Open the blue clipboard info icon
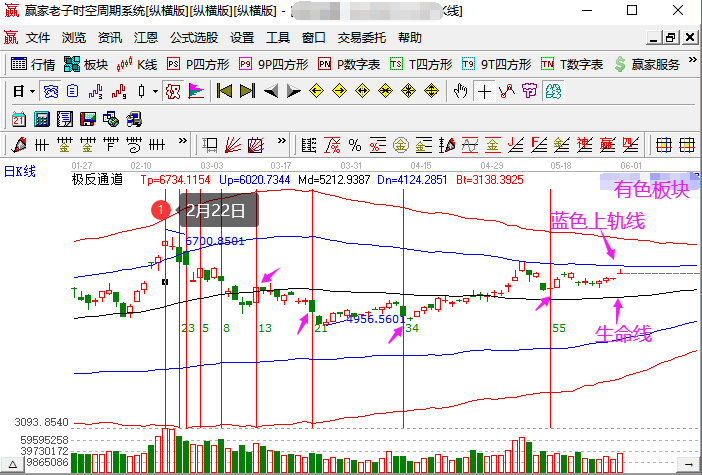The height and width of the screenshot is (475, 702). click(x=73, y=92)
